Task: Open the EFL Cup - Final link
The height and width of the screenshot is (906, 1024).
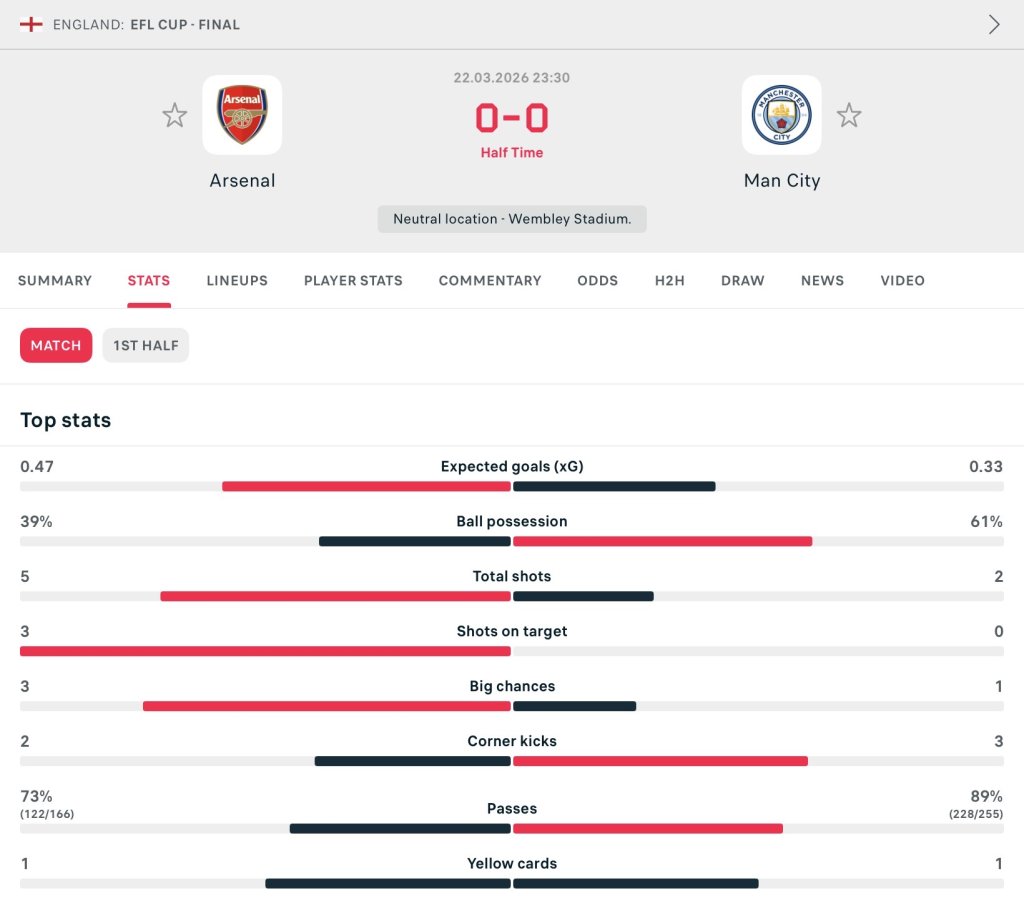Action: point(185,24)
